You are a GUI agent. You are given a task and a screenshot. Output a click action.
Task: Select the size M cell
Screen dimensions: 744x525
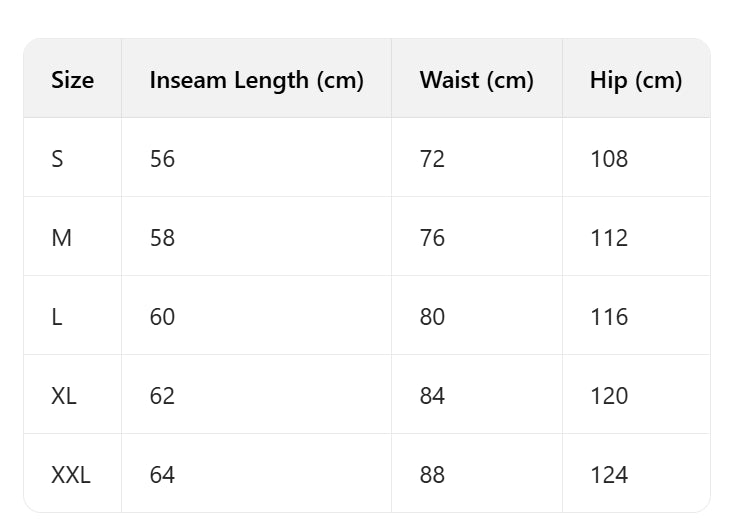(x=61, y=238)
